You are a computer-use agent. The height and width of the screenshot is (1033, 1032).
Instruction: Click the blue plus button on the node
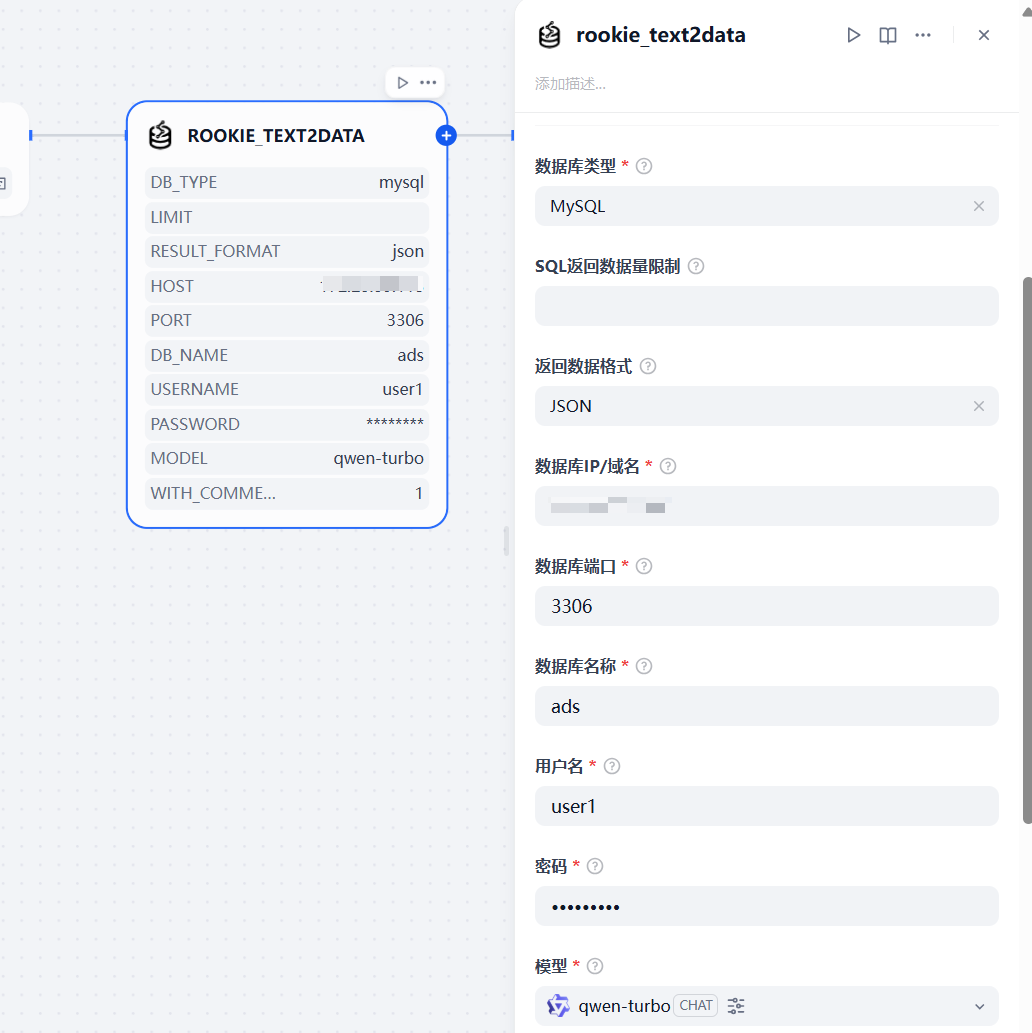(x=446, y=135)
